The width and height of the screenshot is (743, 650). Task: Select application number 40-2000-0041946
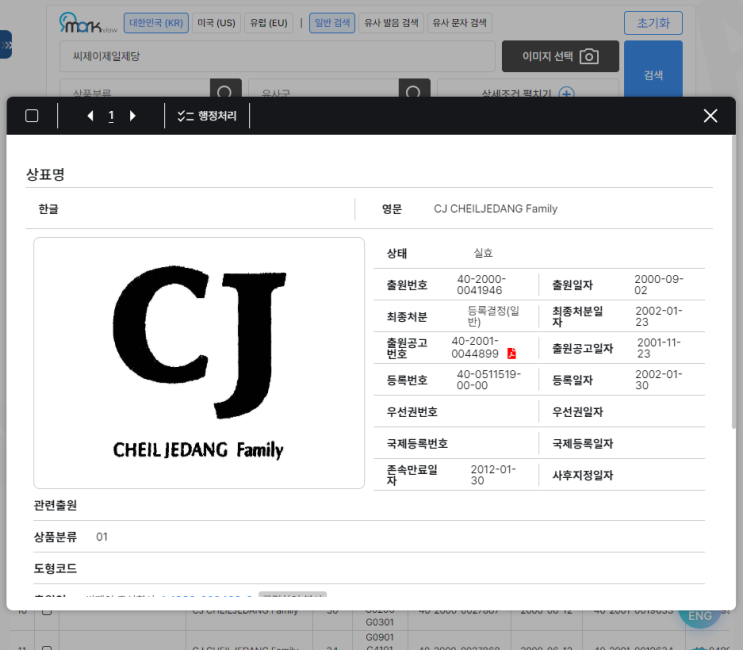tap(481, 285)
